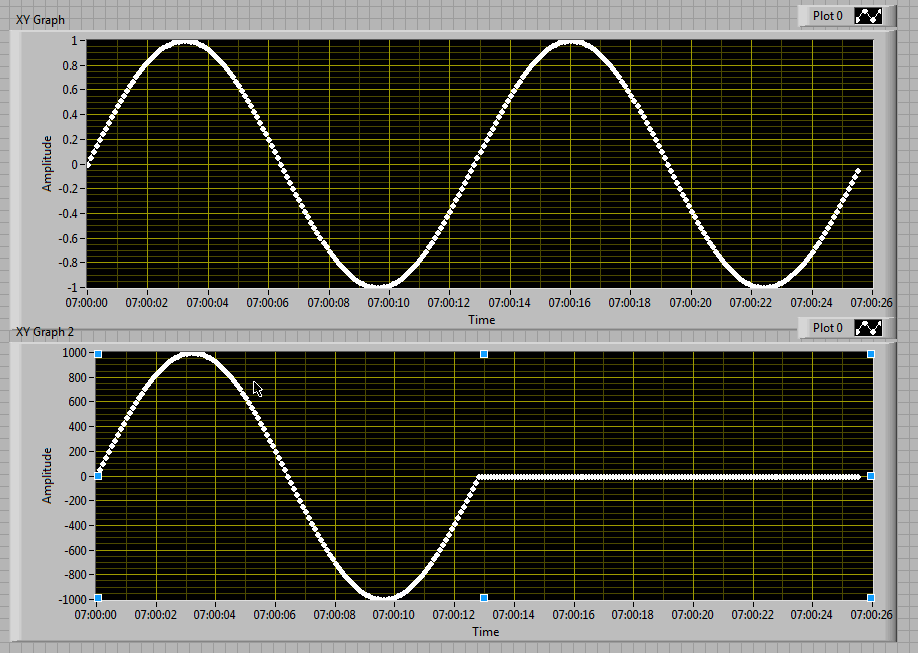918x653 pixels.
Task: Click the Time axis label of XY Graph 2
Action: (486, 632)
